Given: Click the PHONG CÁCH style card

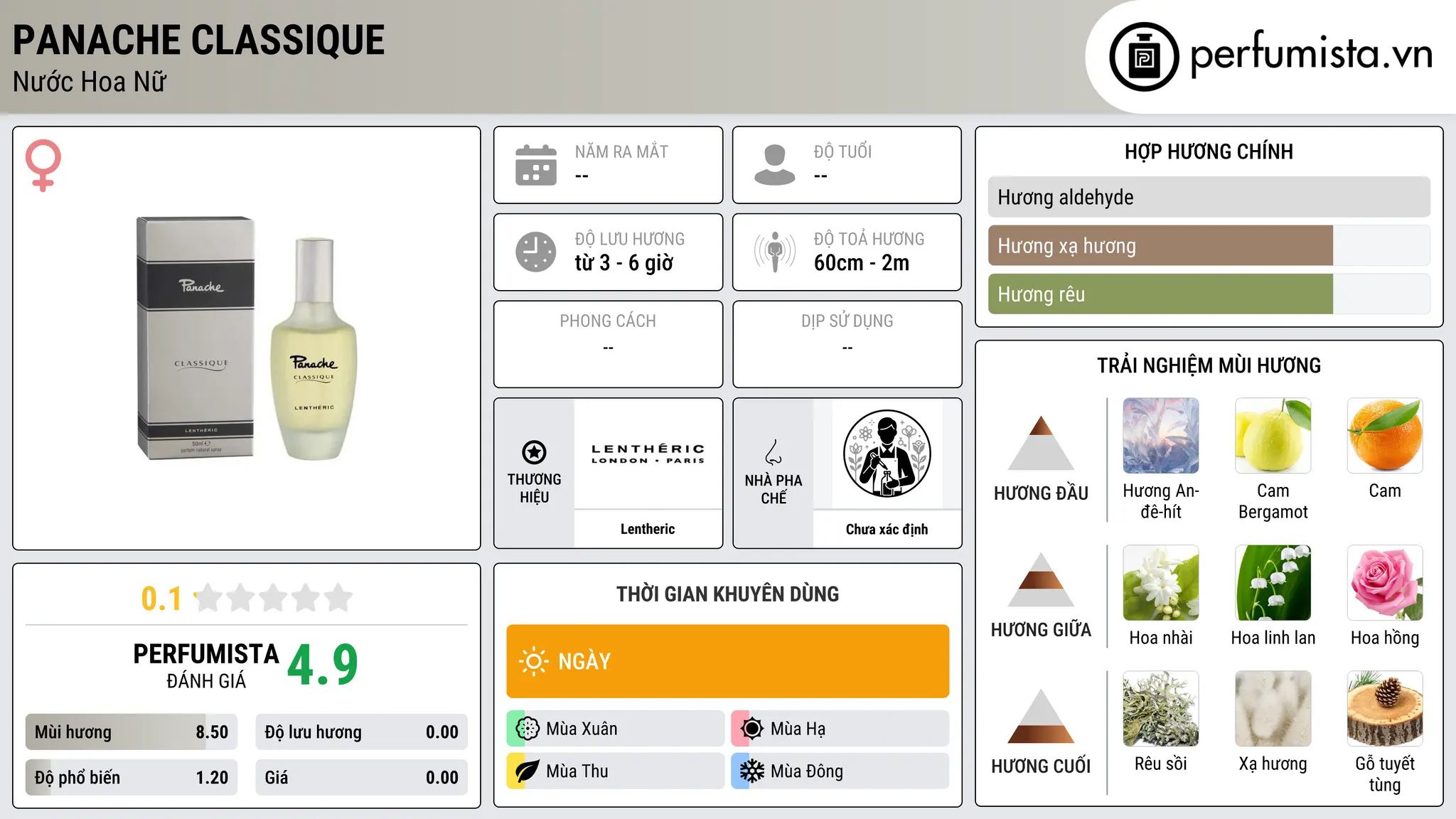Looking at the screenshot, I should tap(609, 344).
